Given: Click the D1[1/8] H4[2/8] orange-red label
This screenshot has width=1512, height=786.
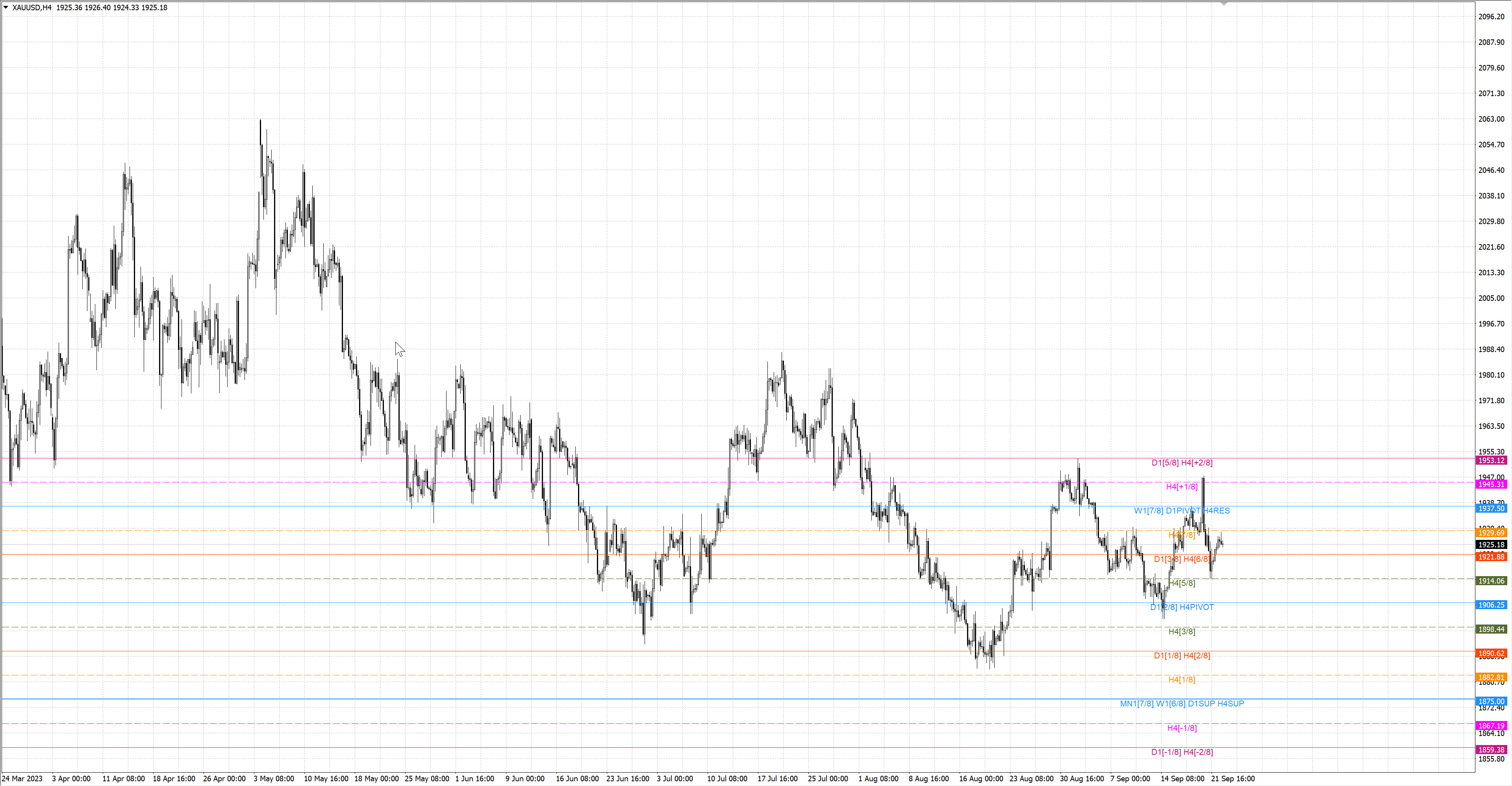Looking at the screenshot, I should point(1182,655).
